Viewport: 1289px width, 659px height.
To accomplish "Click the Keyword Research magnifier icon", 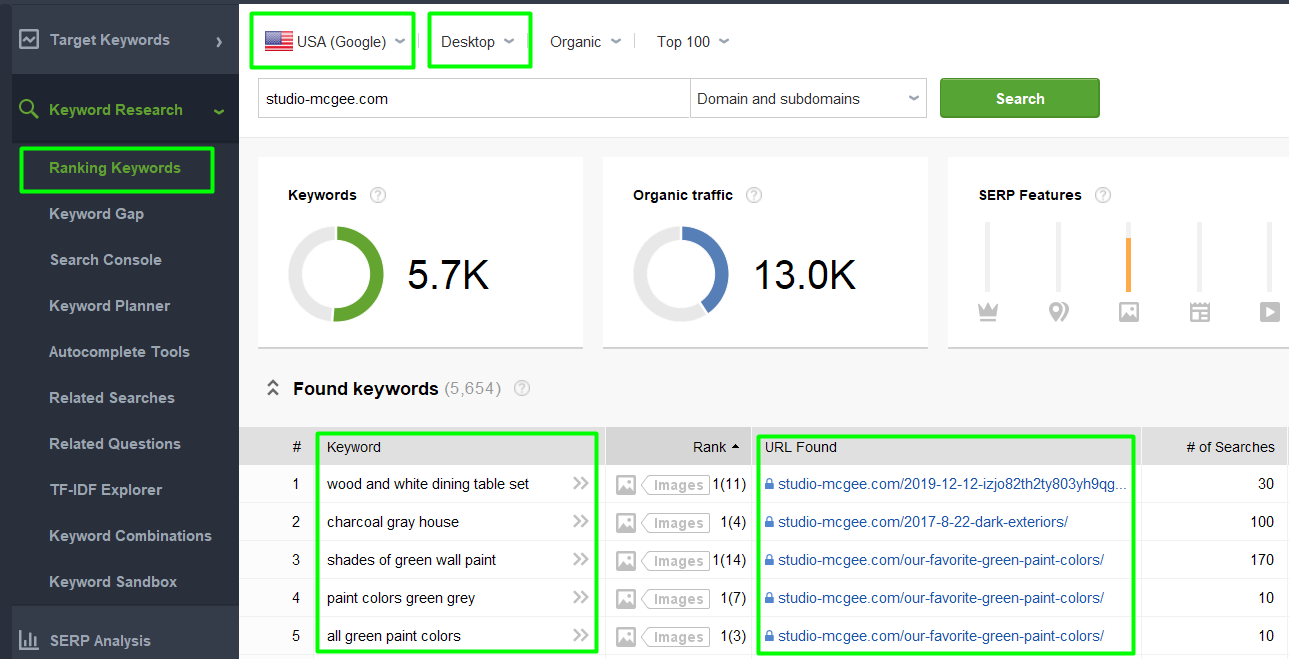I will 29,110.
